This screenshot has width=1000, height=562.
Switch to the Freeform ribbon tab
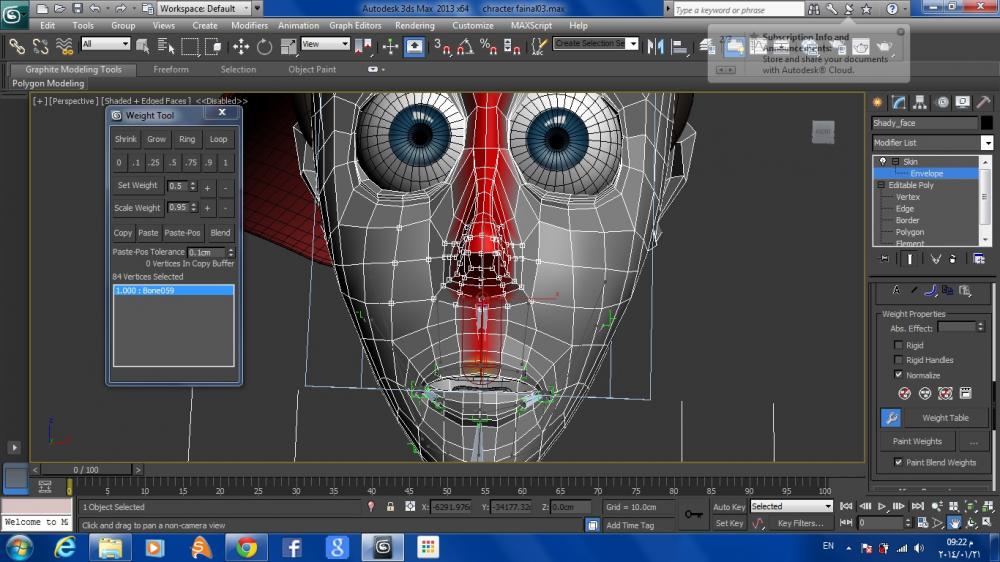point(171,70)
